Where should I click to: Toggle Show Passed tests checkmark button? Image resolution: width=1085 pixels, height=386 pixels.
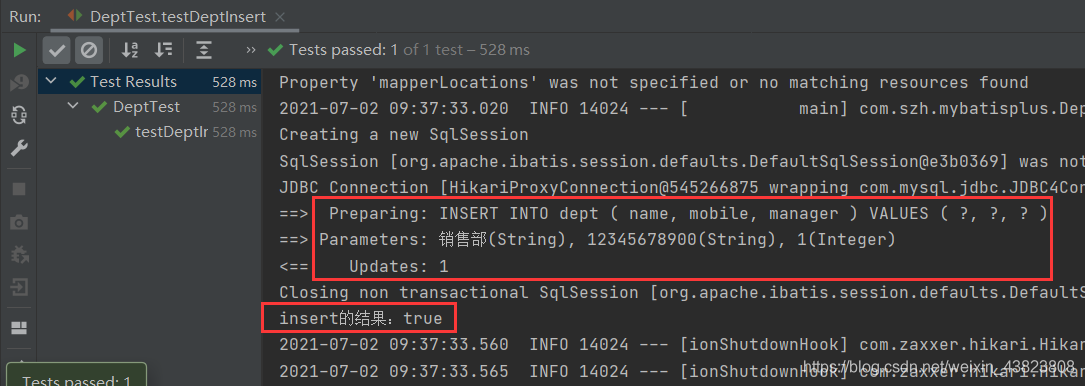(x=57, y=50)
